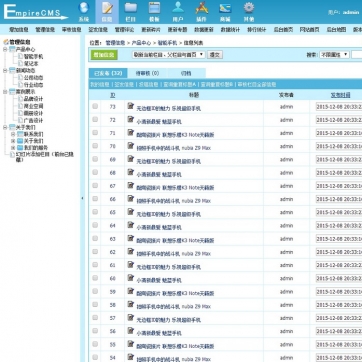Tick the checkbox for row ID 58

[95, 304]
